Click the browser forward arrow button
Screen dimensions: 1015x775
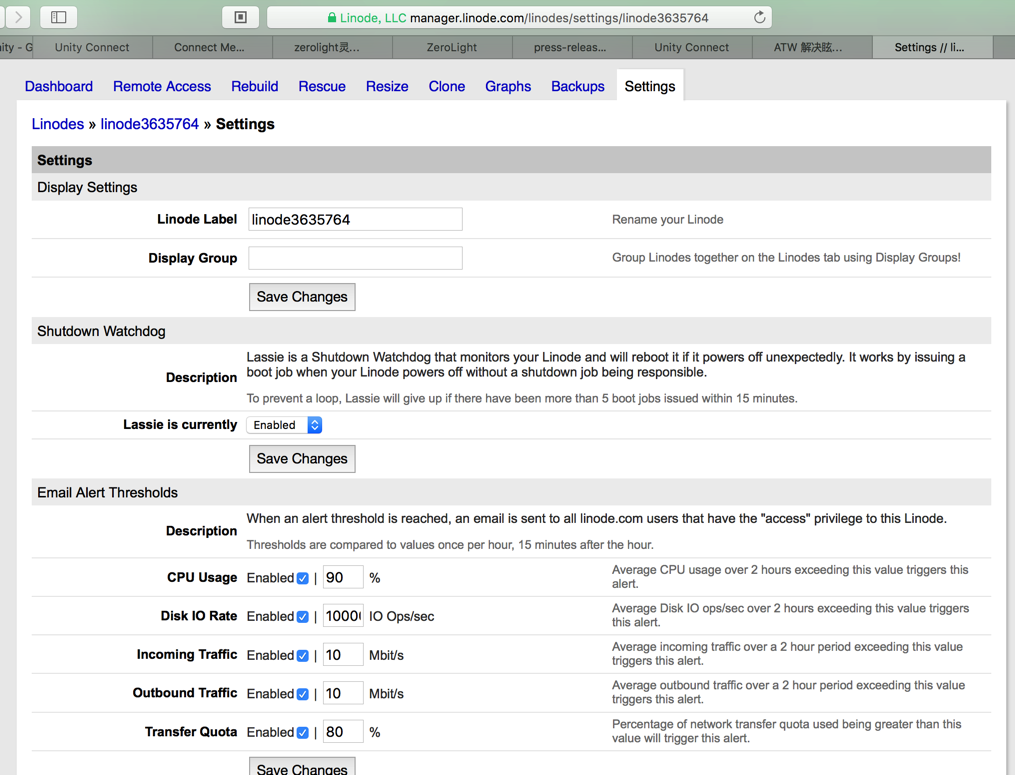click(19, 17)
